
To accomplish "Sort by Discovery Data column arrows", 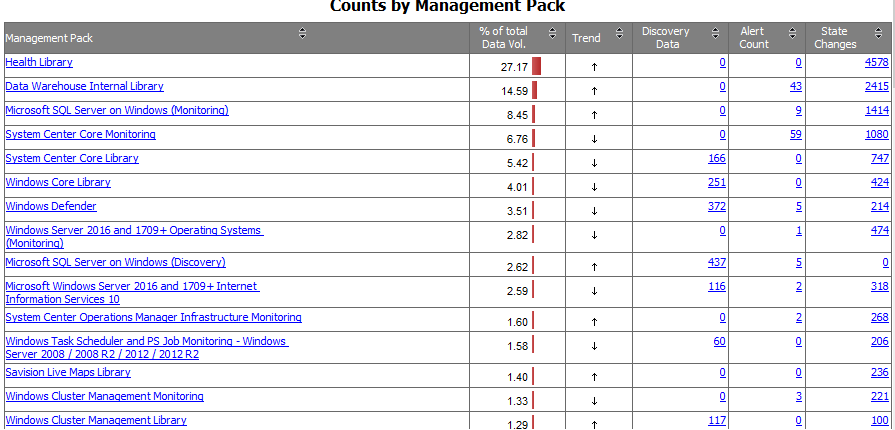I will point(716,34).
